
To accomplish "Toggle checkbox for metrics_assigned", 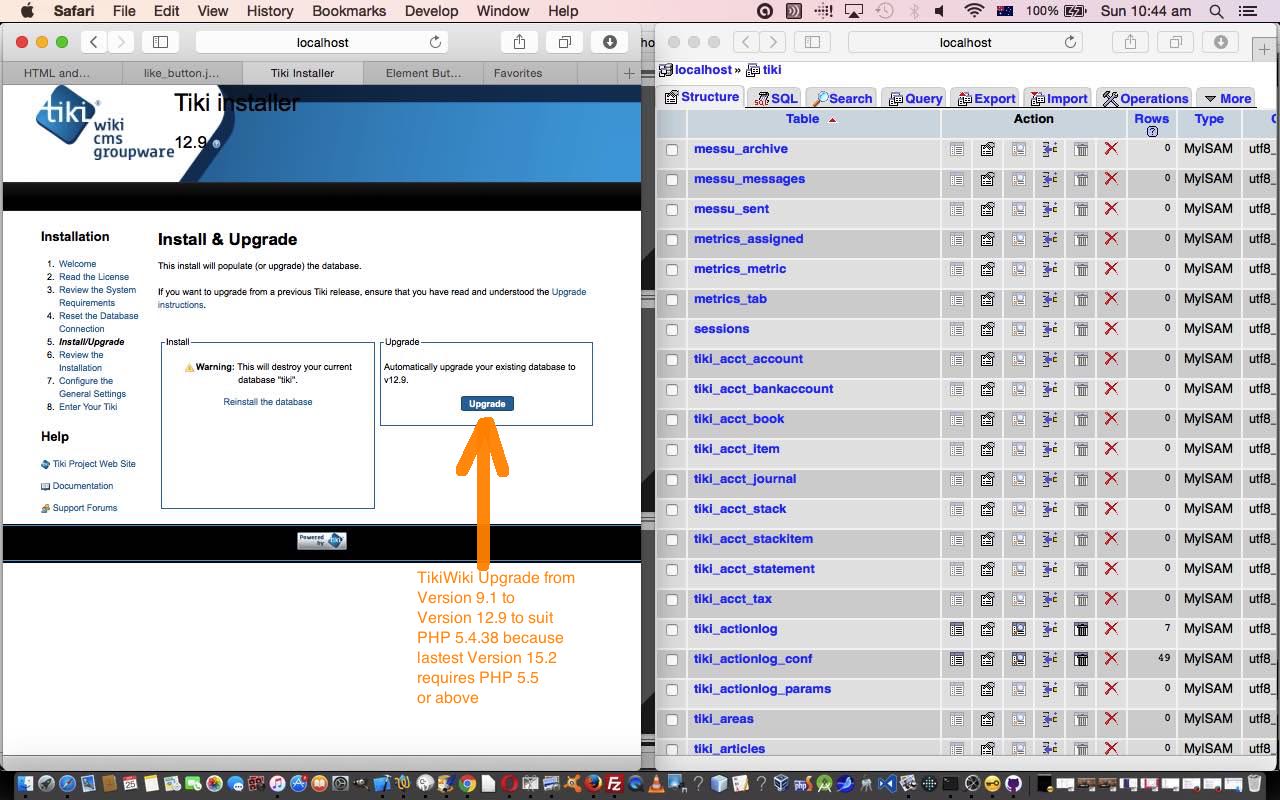I will tap(672, 240).
